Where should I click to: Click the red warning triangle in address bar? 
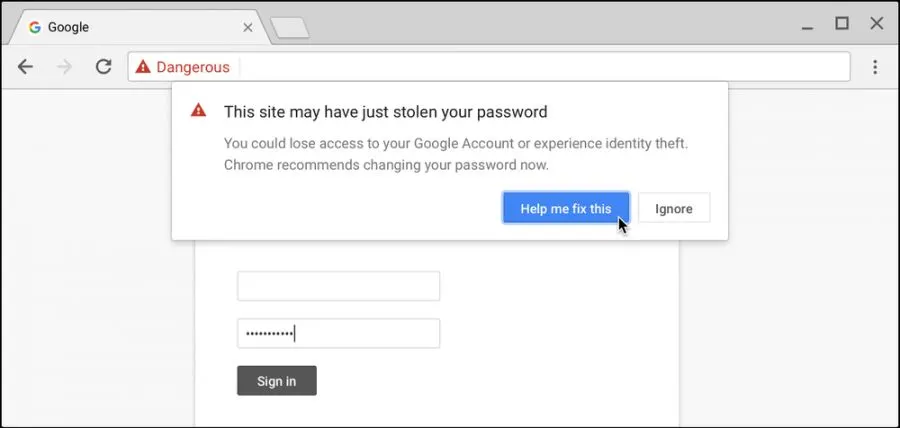coord(143,67)
